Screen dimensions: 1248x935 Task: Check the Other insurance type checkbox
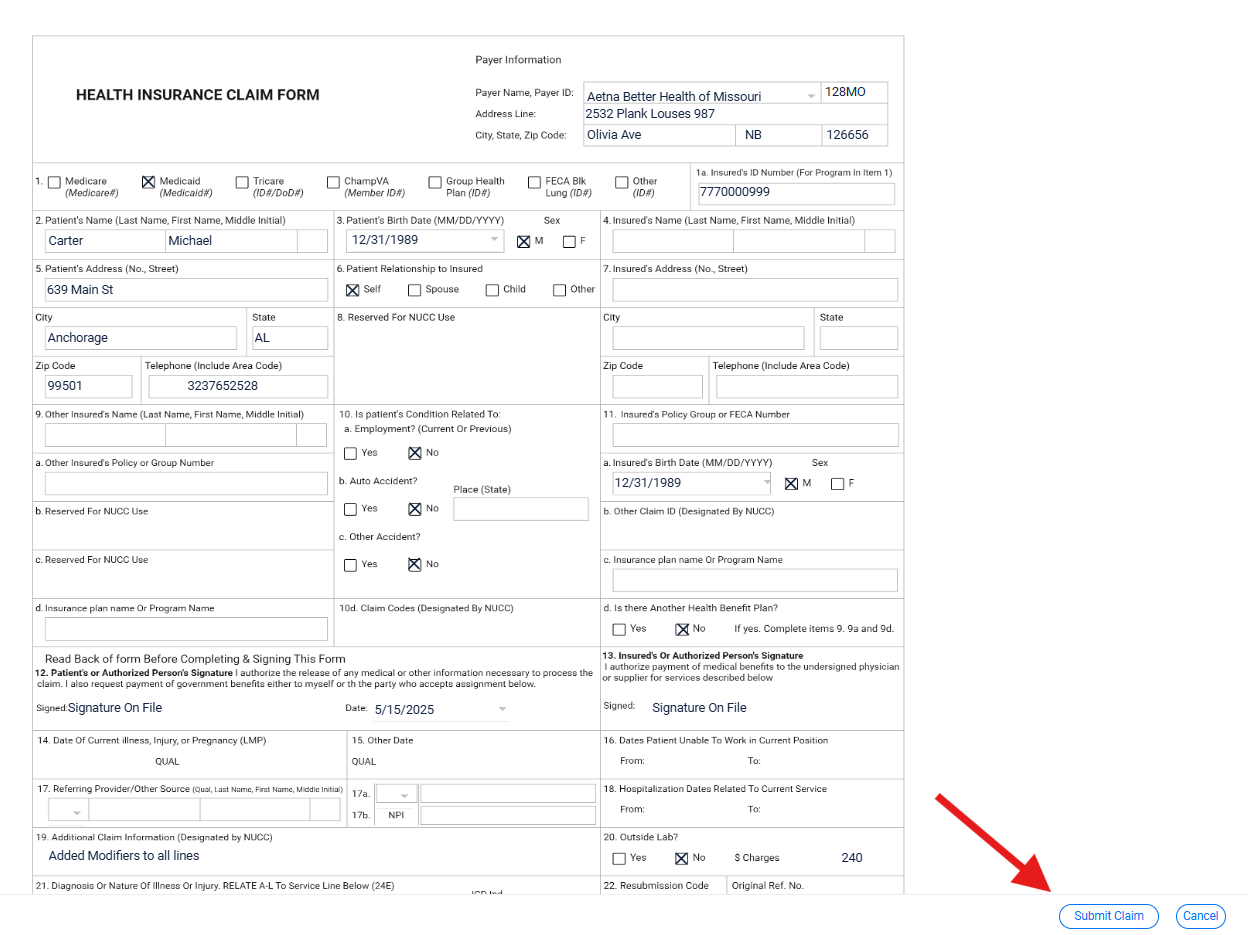(x=622, y=182)
